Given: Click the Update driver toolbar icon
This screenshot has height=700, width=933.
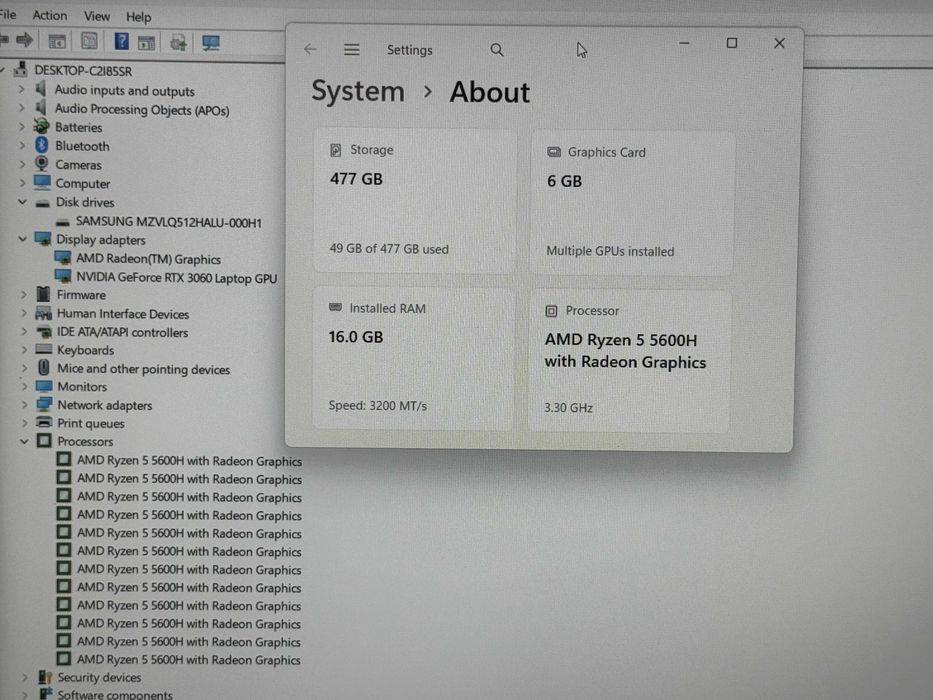Looking at the screenshot, I should pyautogui.click(x=178, y=42).
